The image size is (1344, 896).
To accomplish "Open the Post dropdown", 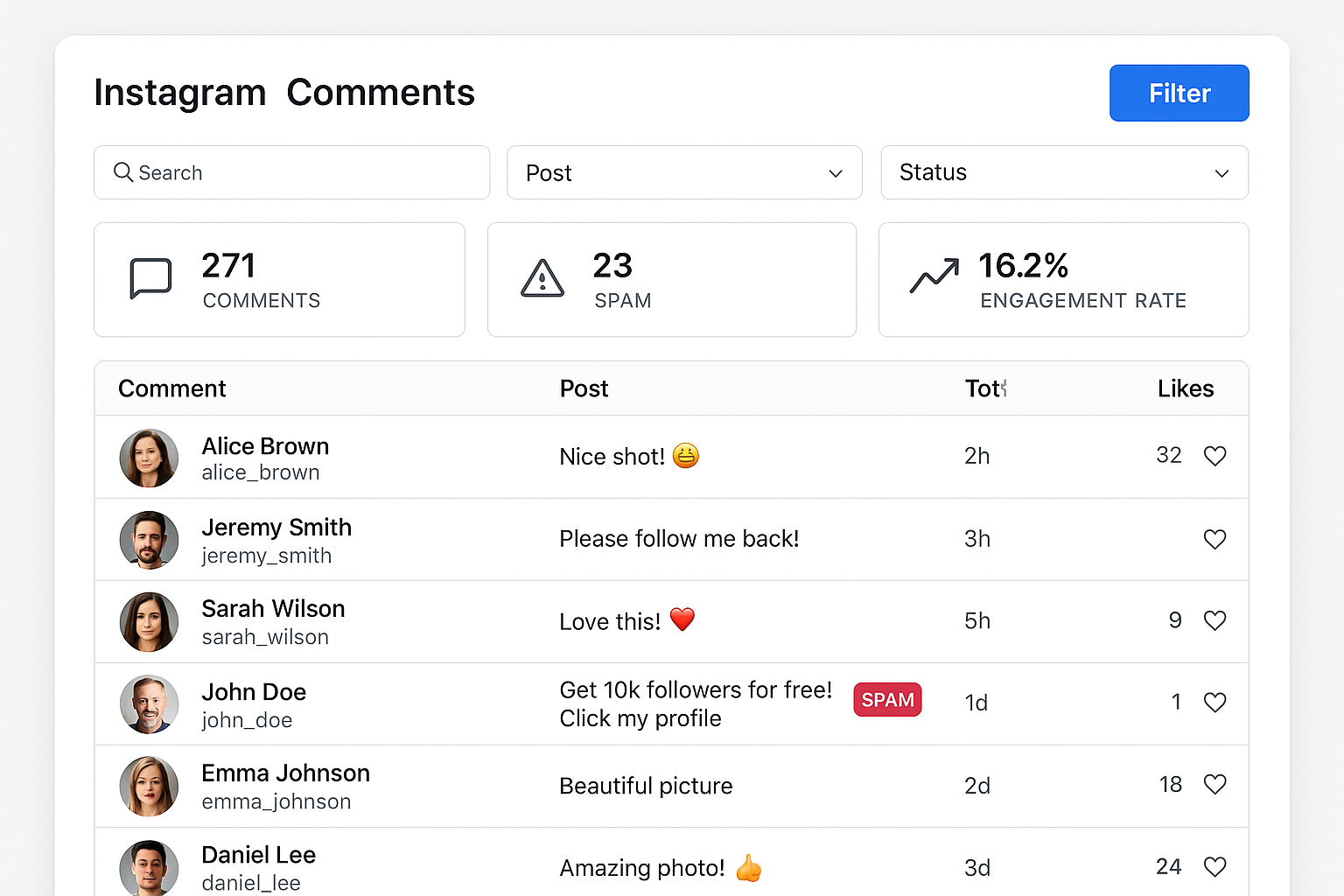I will (684, 172).
